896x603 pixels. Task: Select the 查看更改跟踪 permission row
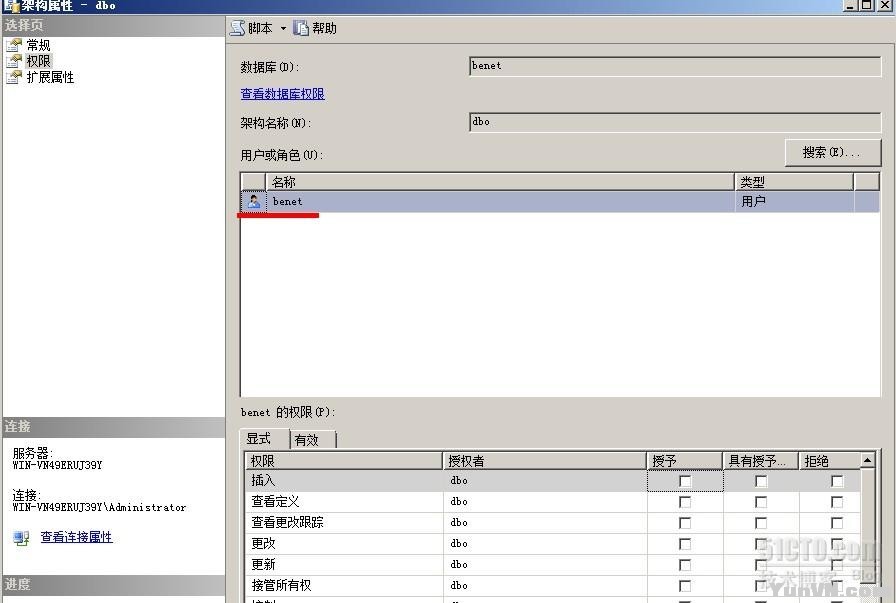[553, 522]
